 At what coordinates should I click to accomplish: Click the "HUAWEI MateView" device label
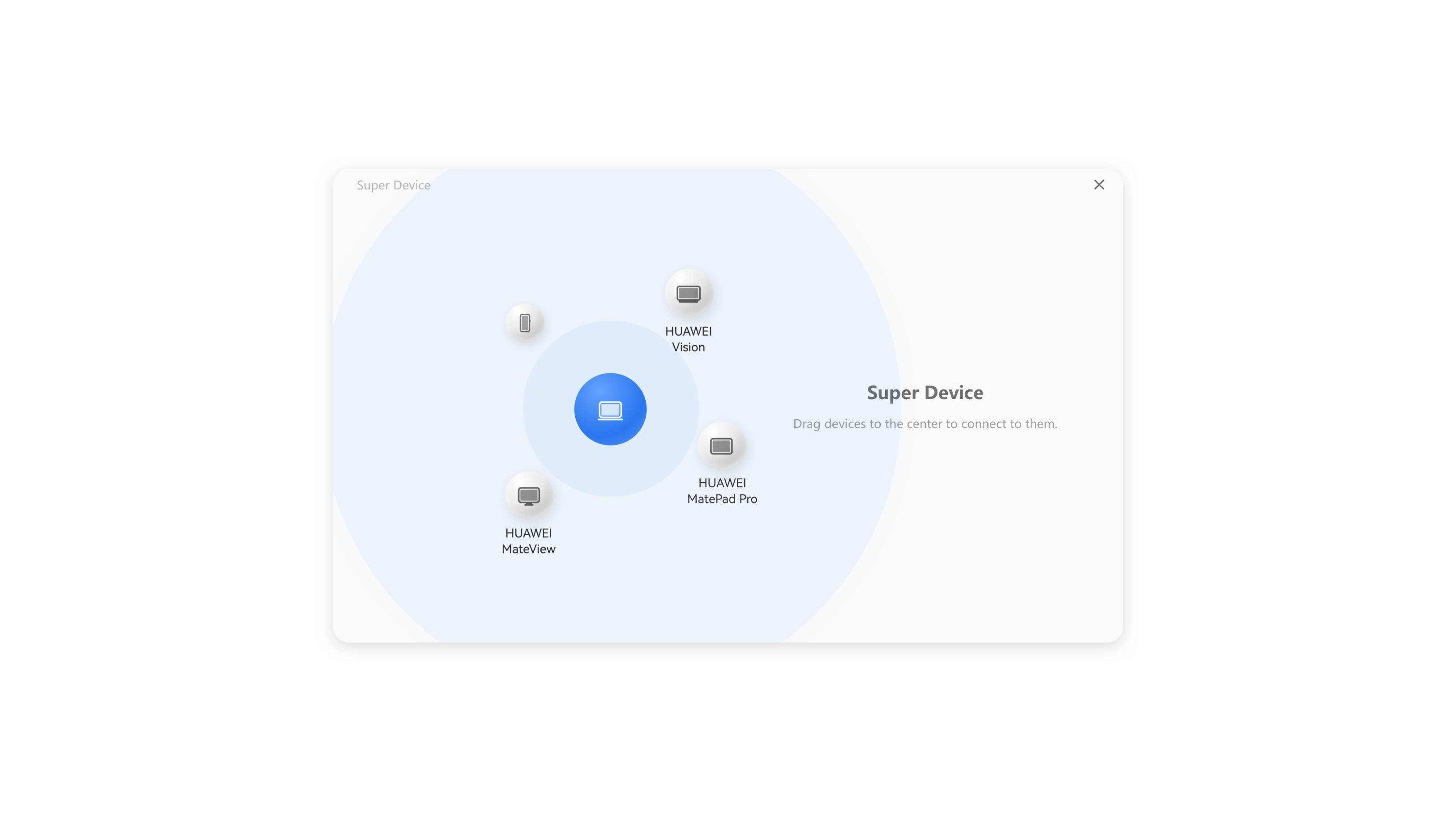[528, 541]
